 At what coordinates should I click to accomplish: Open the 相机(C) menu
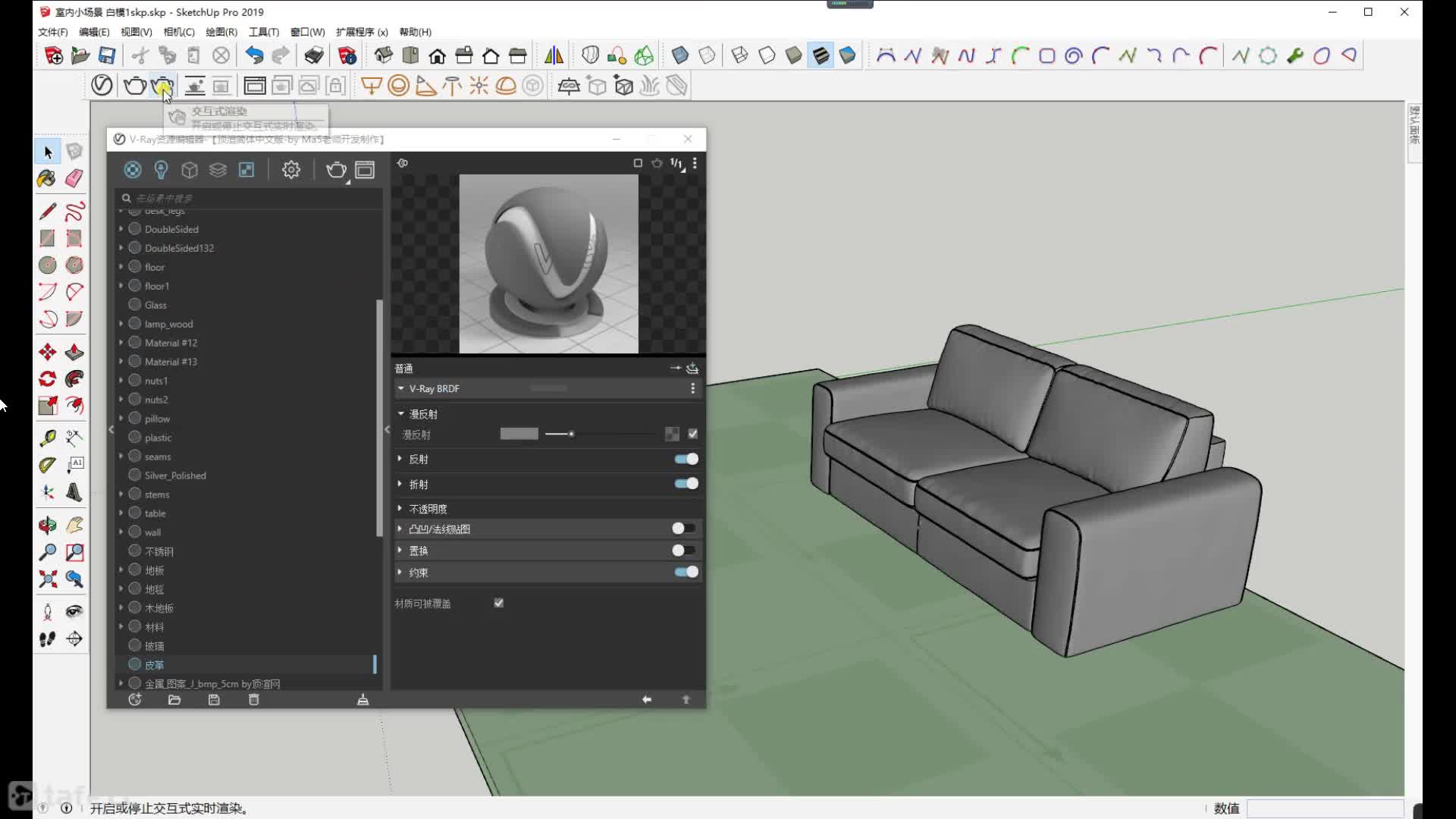pyautogui.click(x=179, y=32)
